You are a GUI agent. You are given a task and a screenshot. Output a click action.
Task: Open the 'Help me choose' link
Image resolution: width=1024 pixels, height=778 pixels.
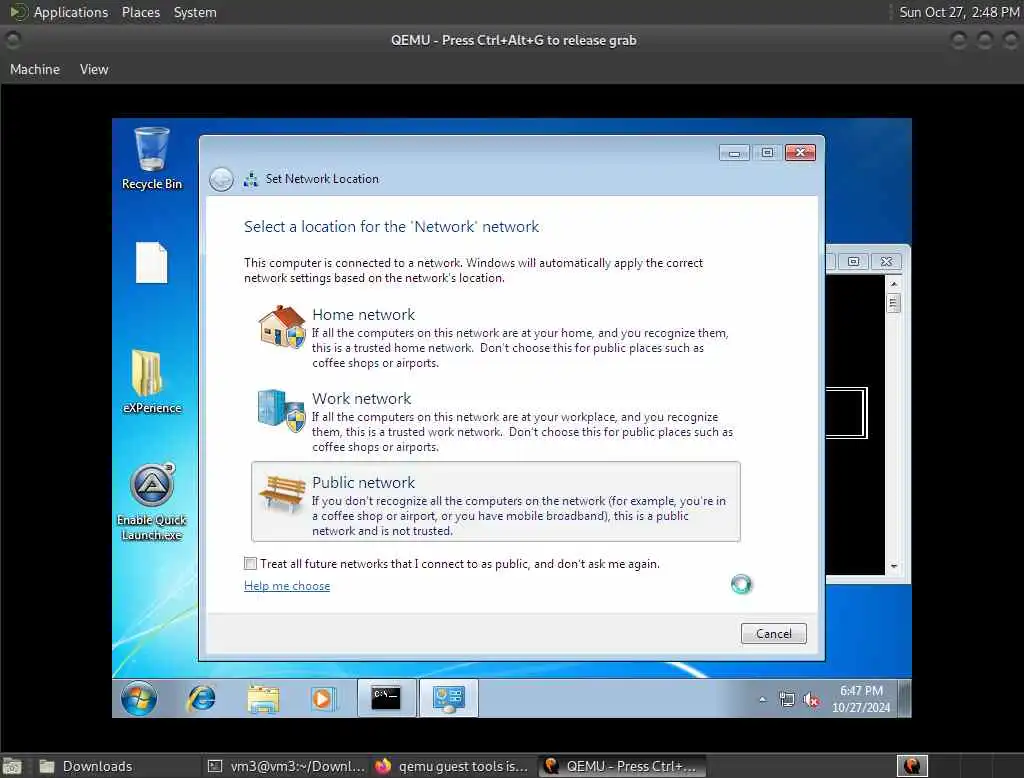pos(287,586)
